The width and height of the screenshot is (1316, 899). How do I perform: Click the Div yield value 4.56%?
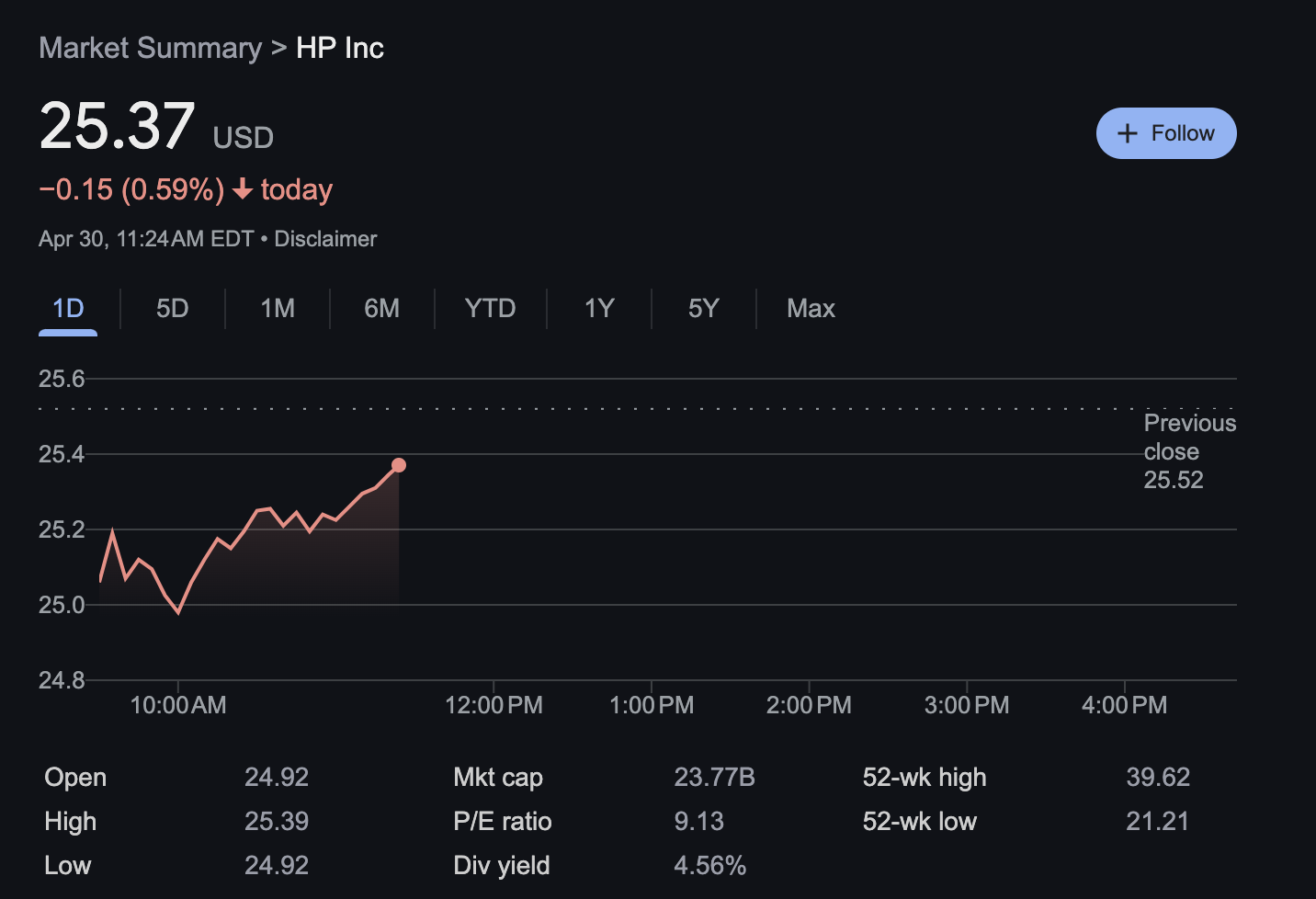[709, 866]
